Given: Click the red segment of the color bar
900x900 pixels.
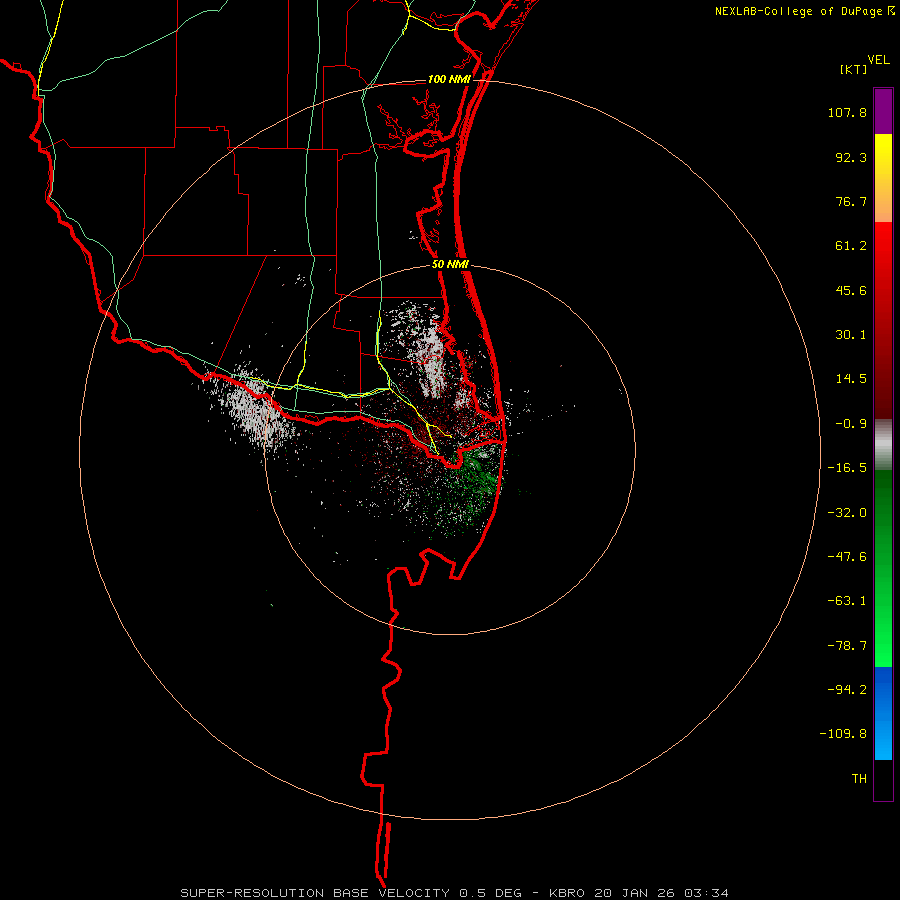Looking at the screenshot, I should coord(883,320).
